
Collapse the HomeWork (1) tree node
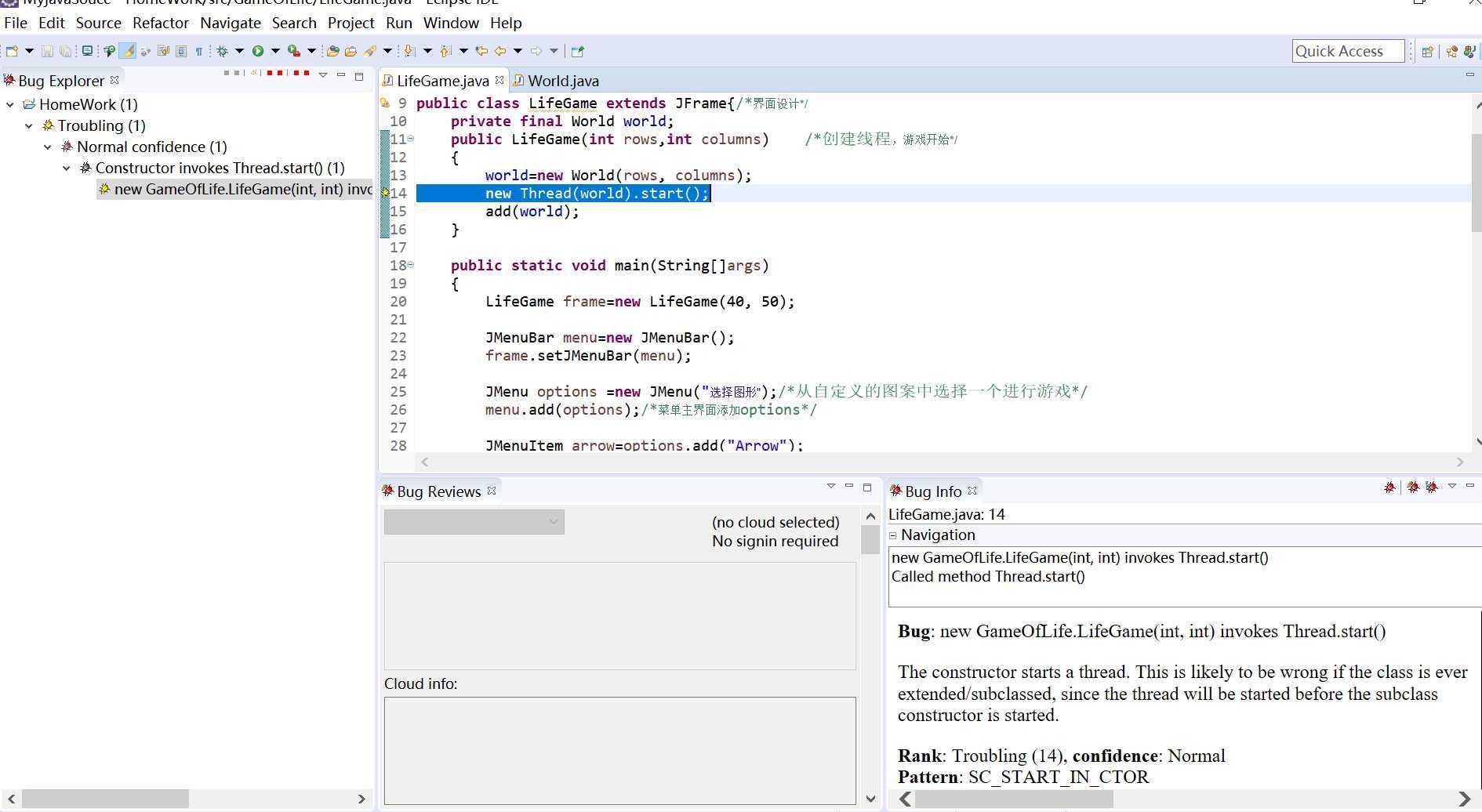tap(10, 104)
